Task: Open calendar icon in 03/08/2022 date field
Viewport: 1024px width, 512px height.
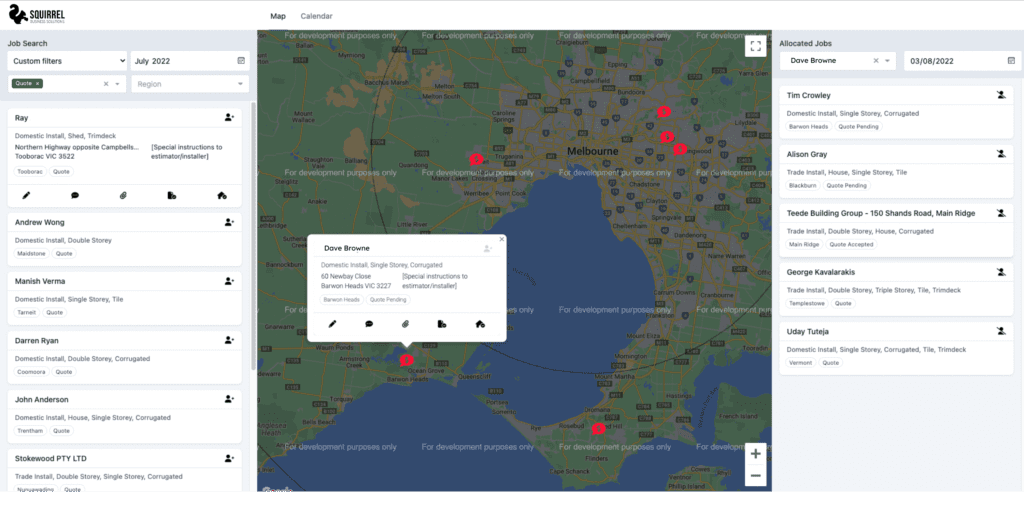Action: tap(1012, 61)
